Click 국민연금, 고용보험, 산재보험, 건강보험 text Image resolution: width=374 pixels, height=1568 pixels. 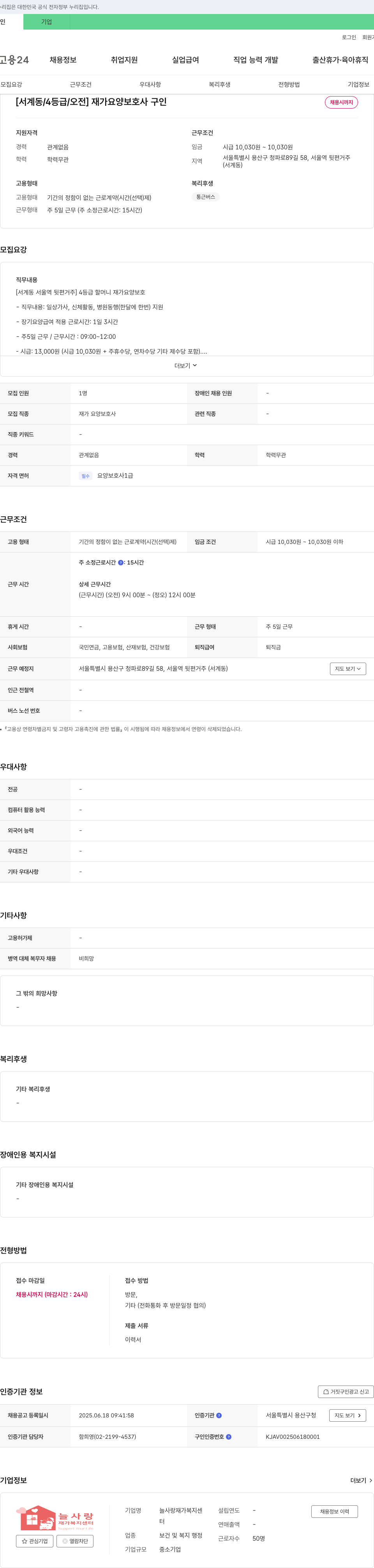(124, 647)
